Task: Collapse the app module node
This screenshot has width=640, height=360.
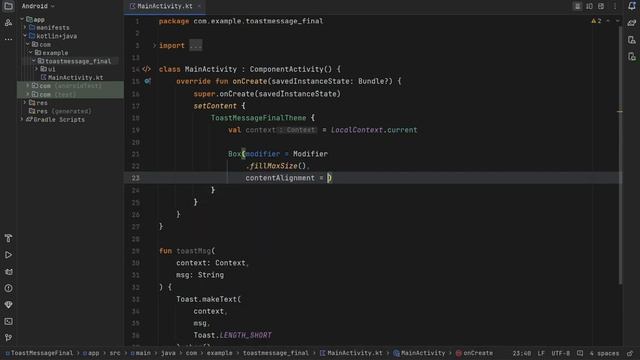Action: click(22, 19)
